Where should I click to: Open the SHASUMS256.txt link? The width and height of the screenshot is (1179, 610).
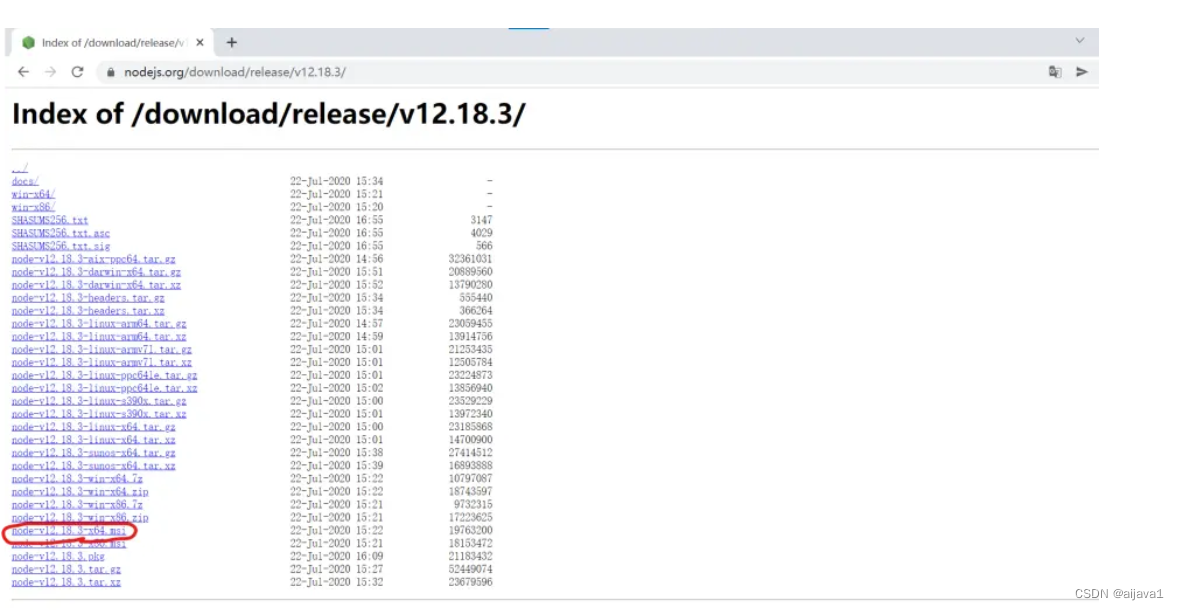[50, 220]
